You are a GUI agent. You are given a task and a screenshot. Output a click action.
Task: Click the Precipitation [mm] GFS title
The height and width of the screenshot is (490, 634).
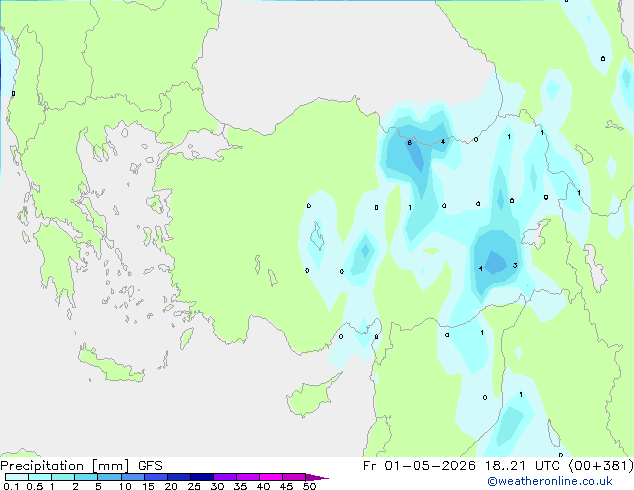pos(81,466)
